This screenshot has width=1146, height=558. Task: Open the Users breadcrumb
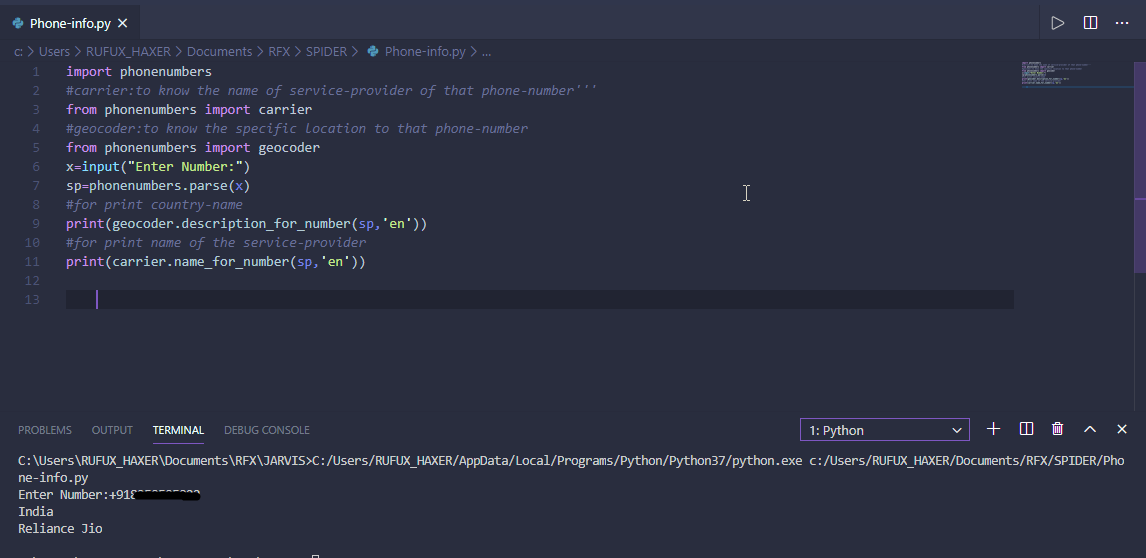tap(54, 51)
